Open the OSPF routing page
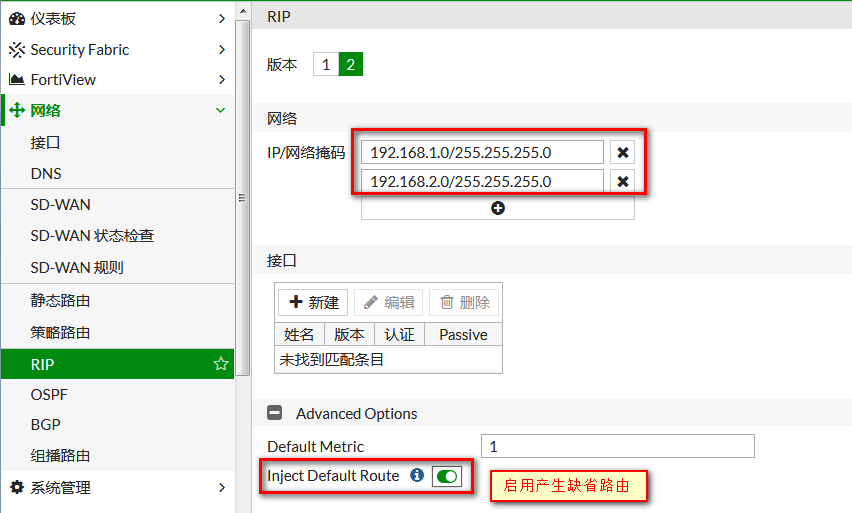The height and width of the screenshot is (513, 852). [50, 395]
